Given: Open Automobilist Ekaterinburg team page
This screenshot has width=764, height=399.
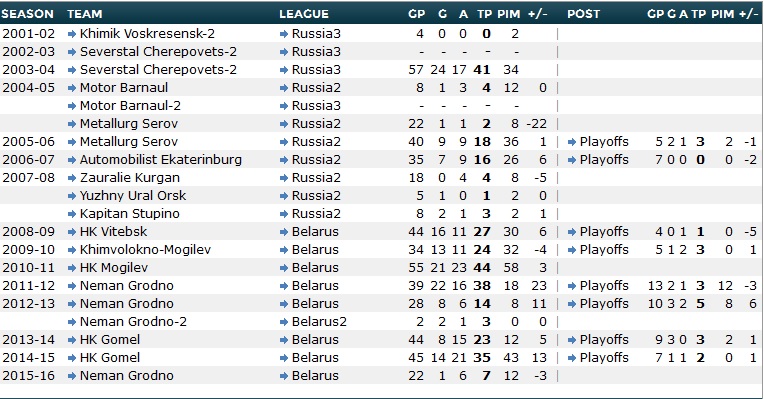Looking at the screenshot, I should click(161, 160).
